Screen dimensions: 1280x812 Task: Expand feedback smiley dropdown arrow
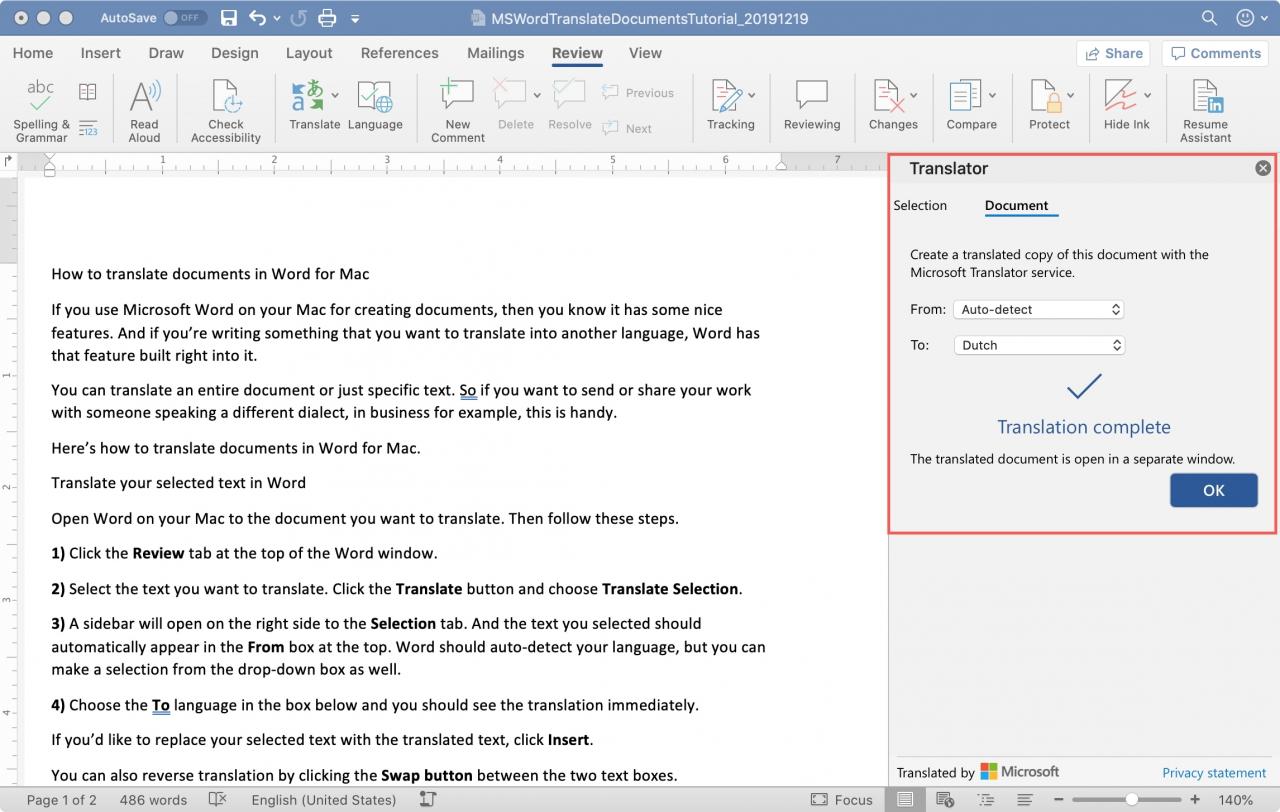point(1265,19)
